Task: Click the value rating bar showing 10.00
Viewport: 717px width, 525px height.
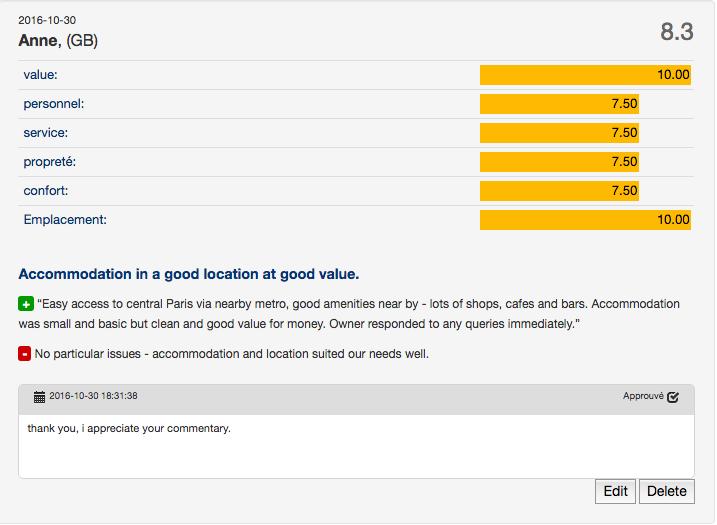Action: tap(585, 75)
